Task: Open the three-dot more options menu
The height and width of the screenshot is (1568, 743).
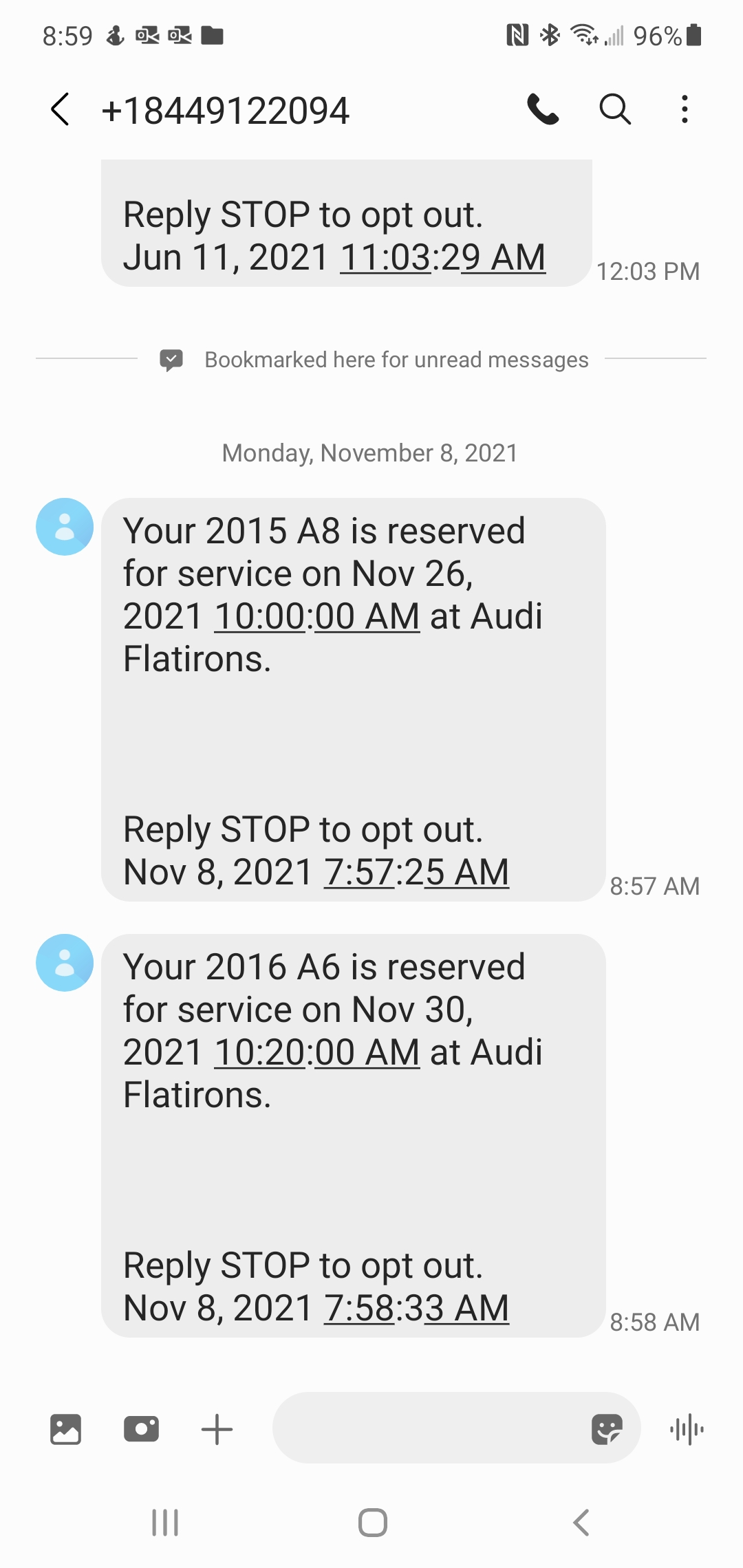Action: coord(684,109)
